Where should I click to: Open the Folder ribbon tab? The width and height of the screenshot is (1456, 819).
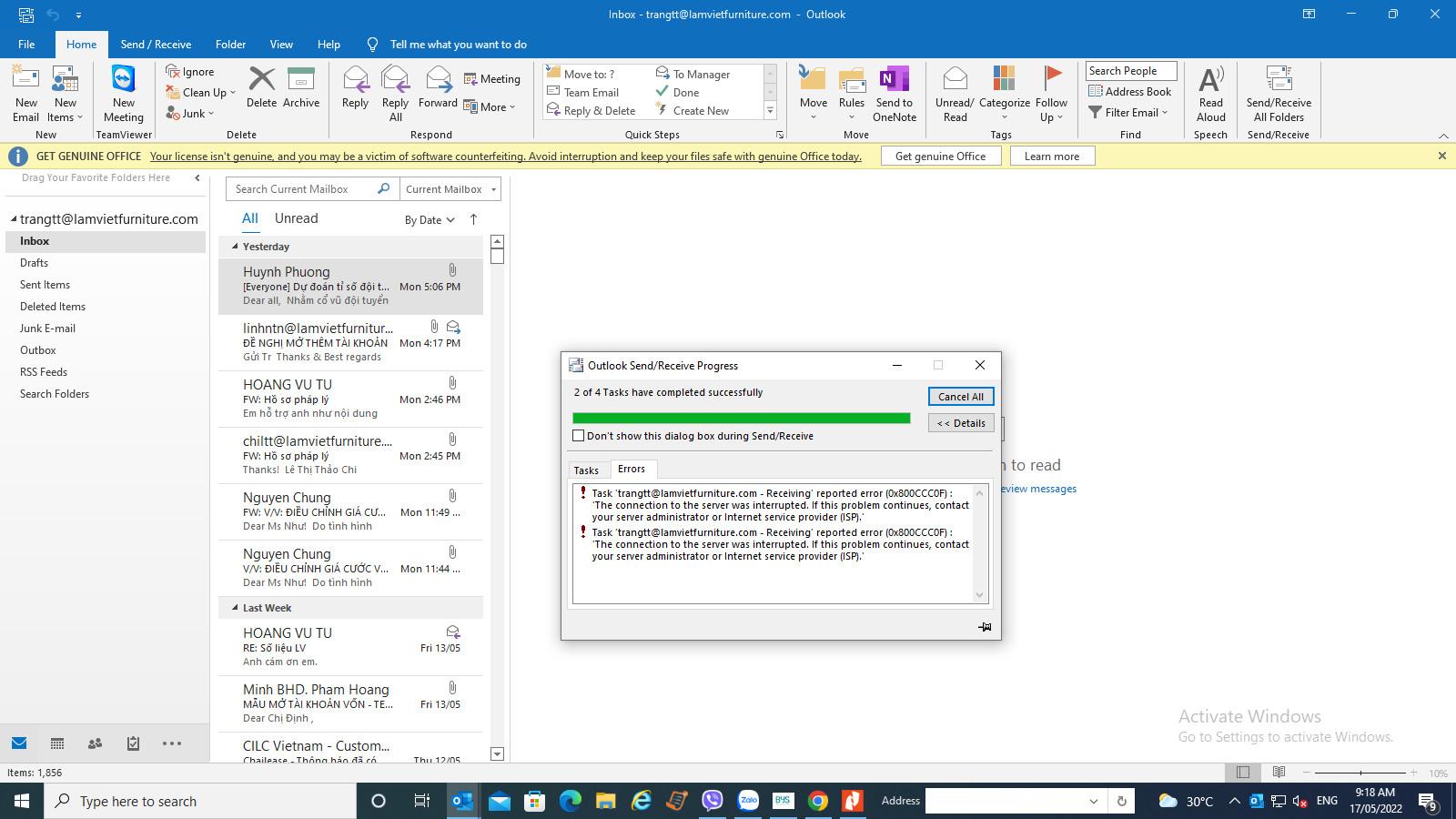click(x=230, y=44)
